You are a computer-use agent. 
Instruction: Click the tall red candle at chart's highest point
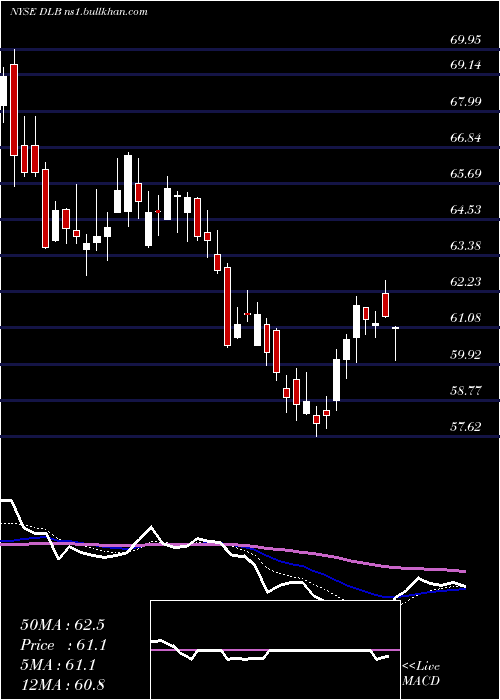(14, 110)
